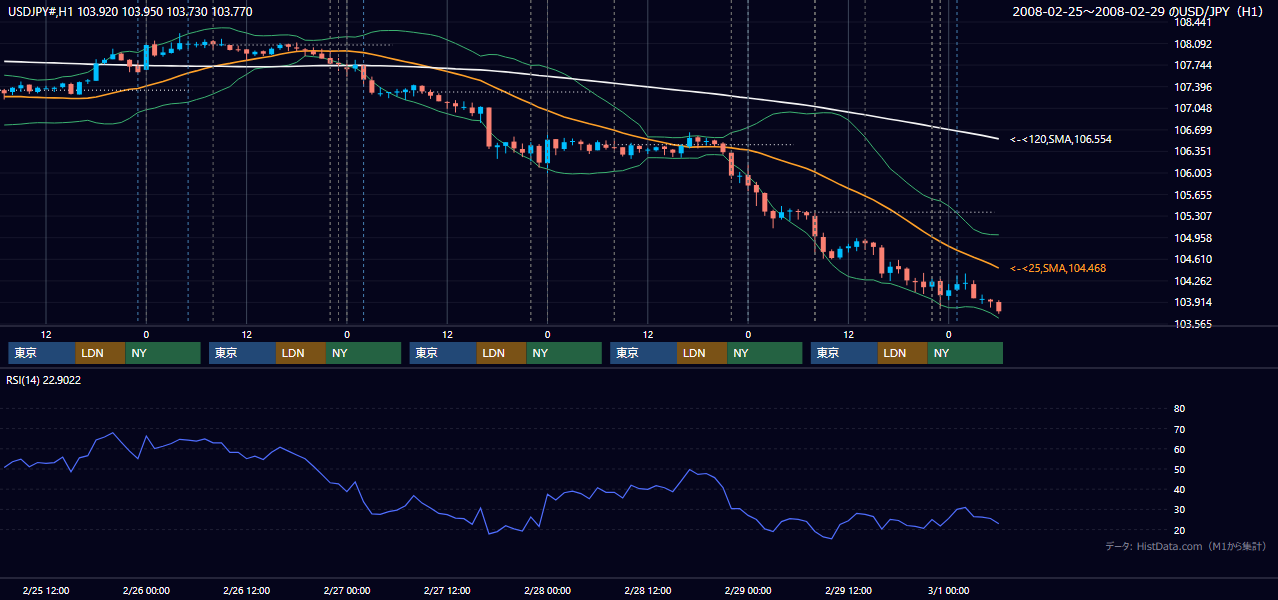This screenshot has height=600, width=1278.
Task: Click the 106.351 price axis value
Action: (x=1194, y=152)
